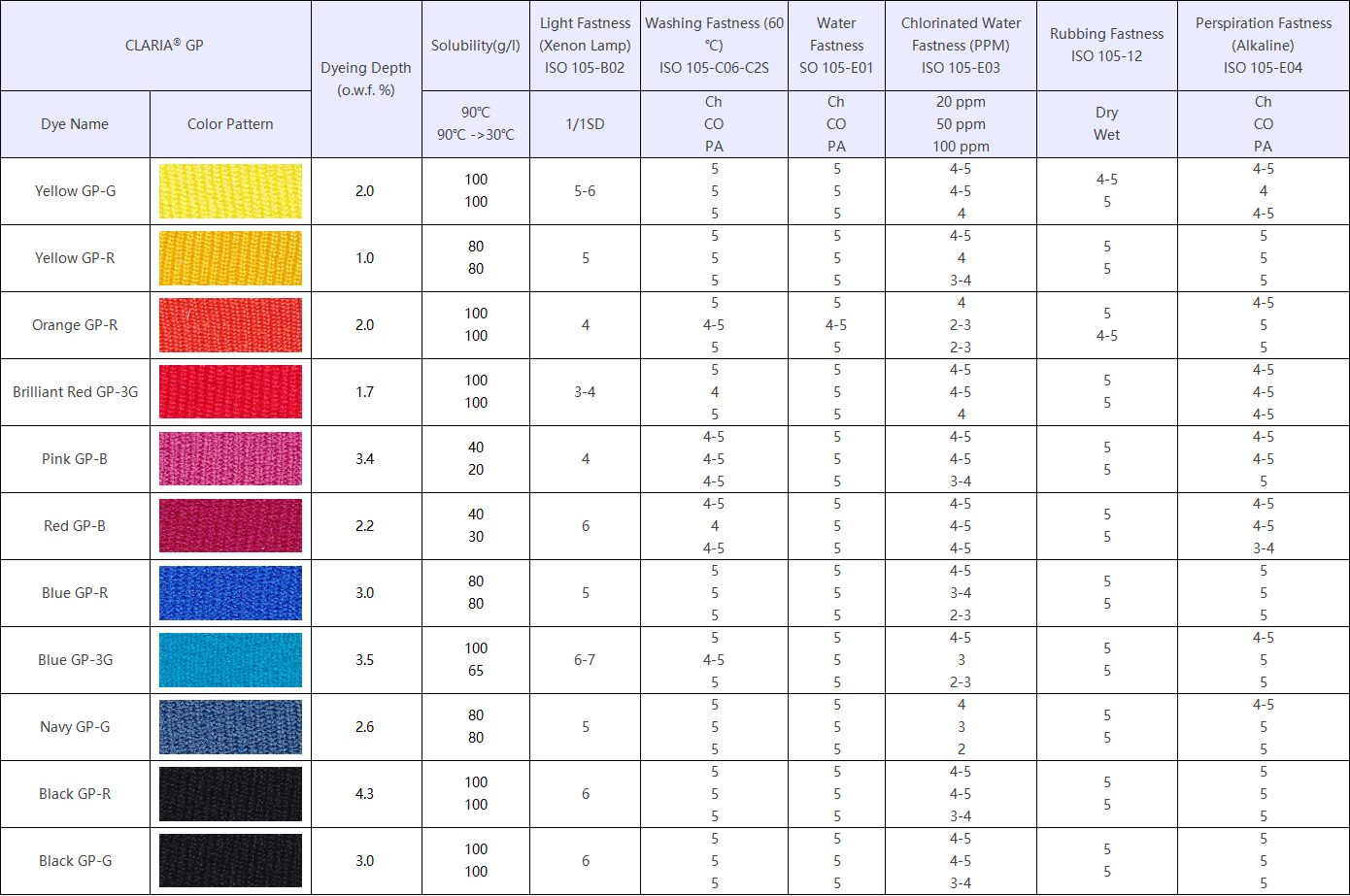Select the dye name Red GP-B
The height and width of the screenshot is (896, 1350).
(75, 526)
